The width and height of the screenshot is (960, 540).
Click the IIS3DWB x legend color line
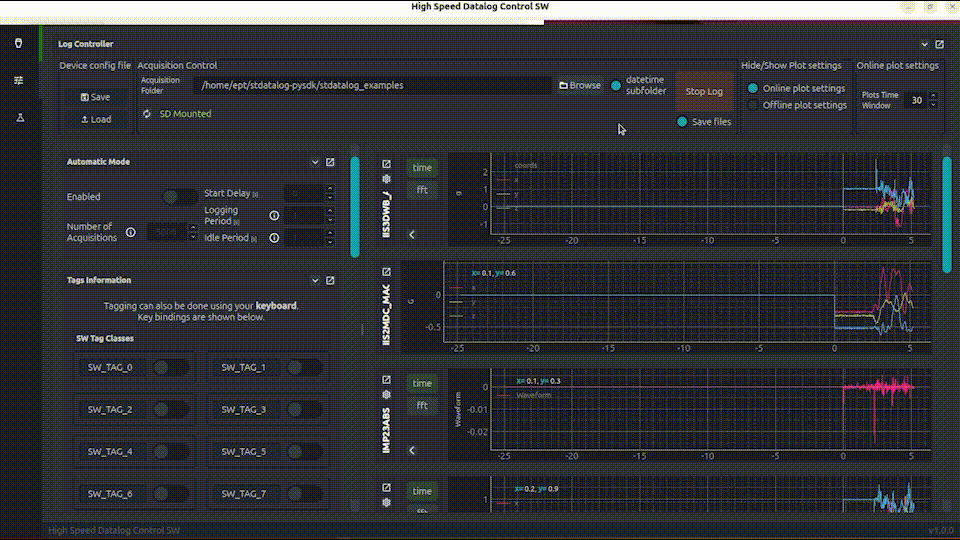[503, 180]
